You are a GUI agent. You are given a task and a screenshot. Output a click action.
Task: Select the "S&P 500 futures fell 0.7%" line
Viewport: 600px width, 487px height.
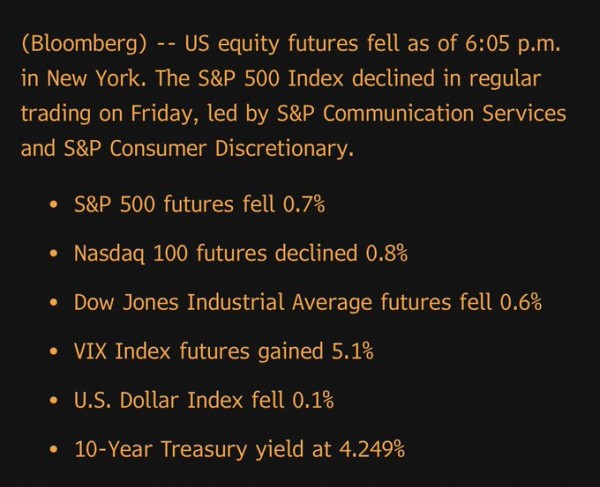(x=199, y=205)
